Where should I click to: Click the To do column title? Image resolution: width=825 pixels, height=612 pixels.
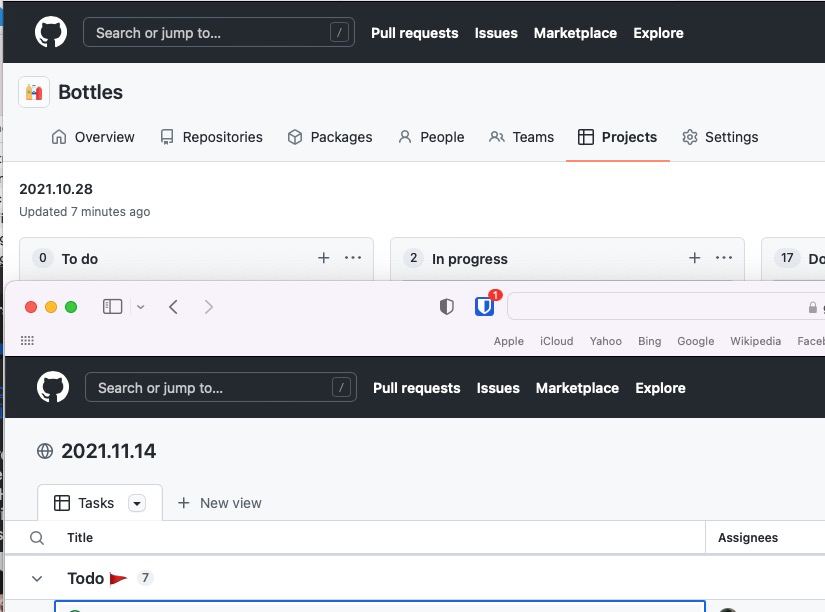pyautogui.click(x=79, y=259)
